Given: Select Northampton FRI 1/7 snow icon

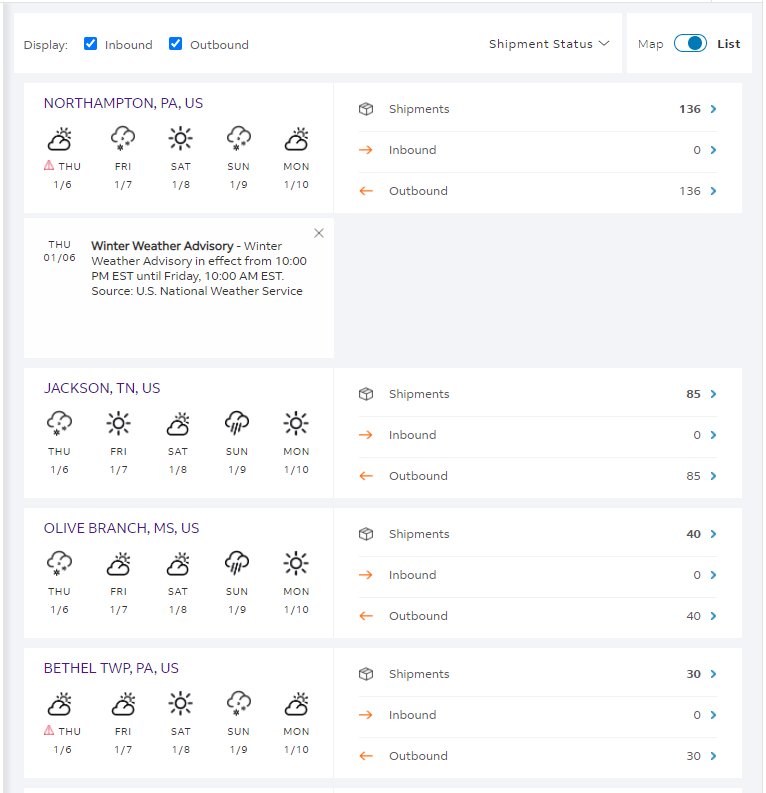Looking at the screenshot, I should tap(123, 139).
